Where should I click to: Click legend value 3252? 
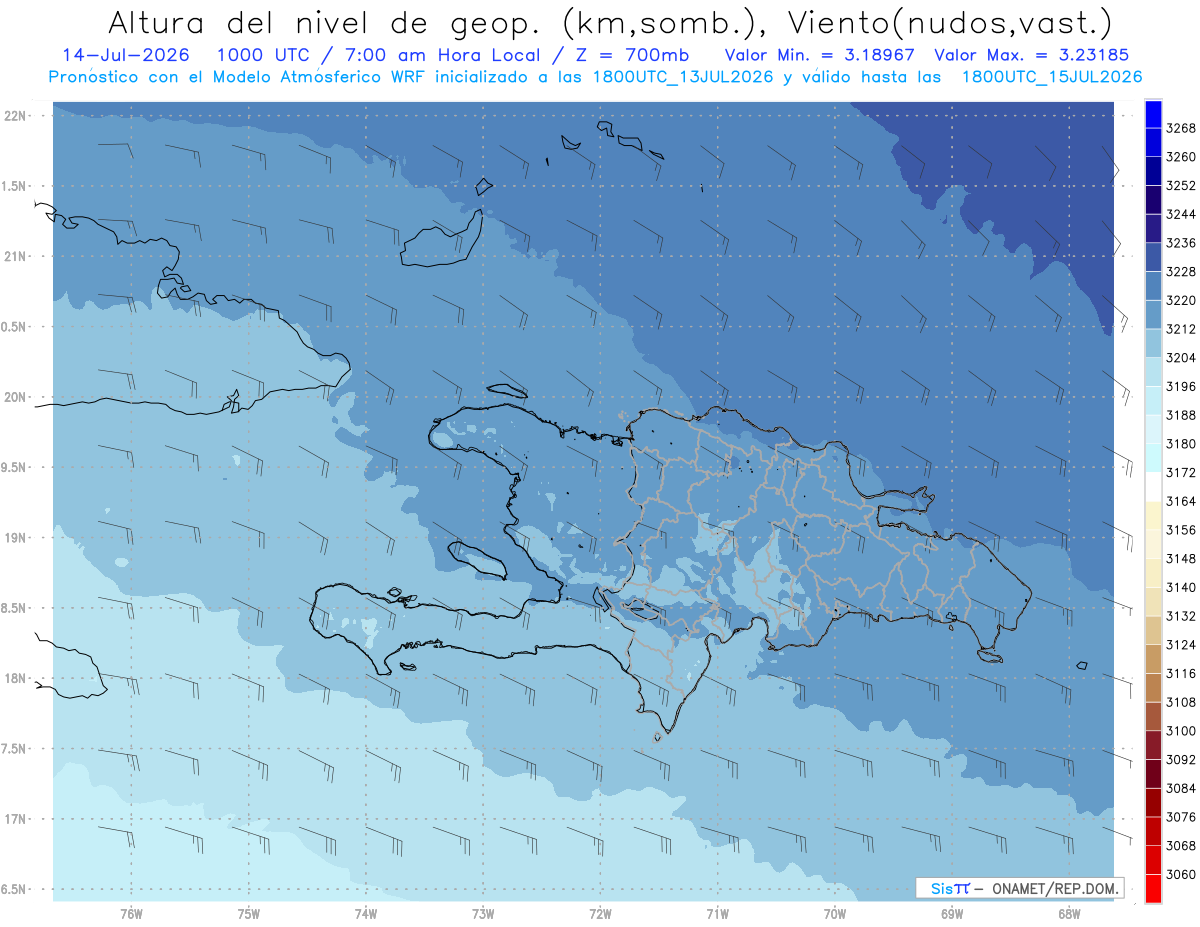tap(1180, 186)
